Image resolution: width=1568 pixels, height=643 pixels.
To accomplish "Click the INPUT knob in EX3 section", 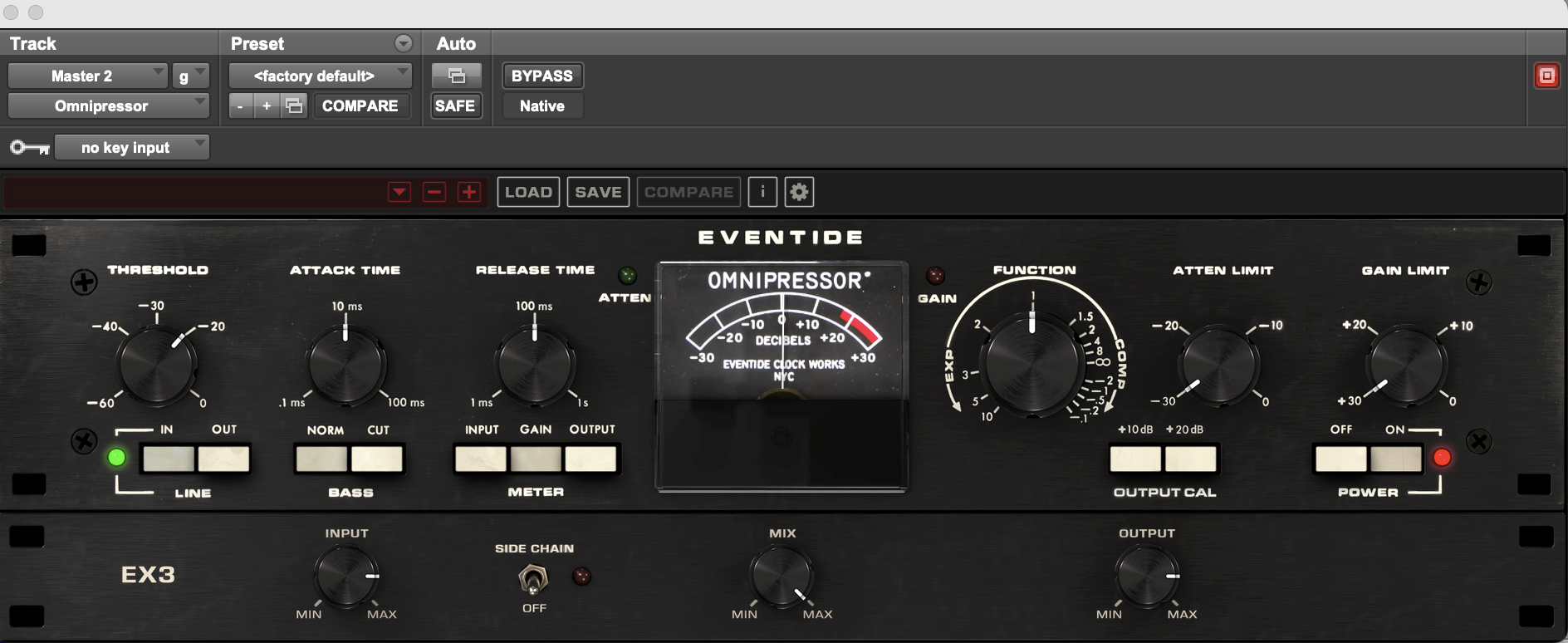I will click(x=346, y=576).
